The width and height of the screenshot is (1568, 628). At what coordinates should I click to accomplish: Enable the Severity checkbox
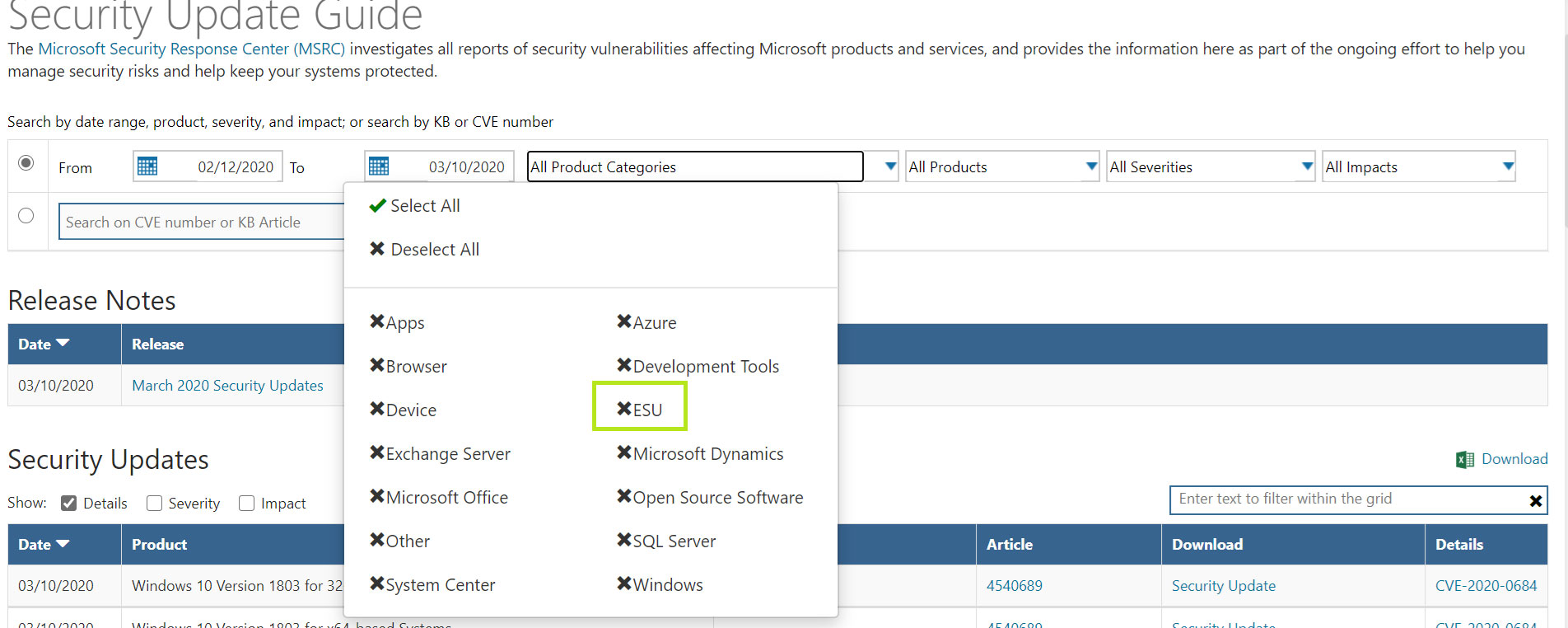tap(154, 504)
